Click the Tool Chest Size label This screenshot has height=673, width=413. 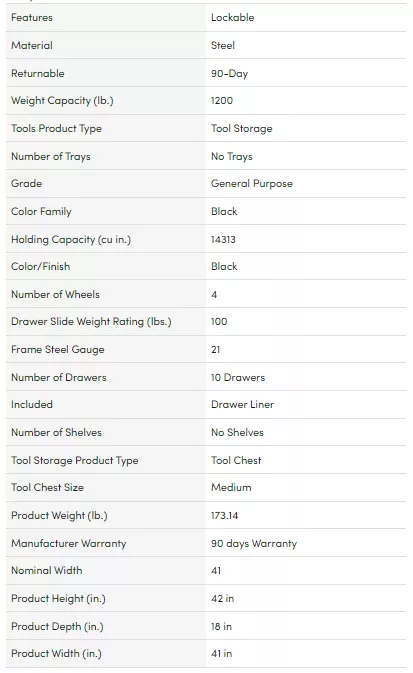pos(47,488)
